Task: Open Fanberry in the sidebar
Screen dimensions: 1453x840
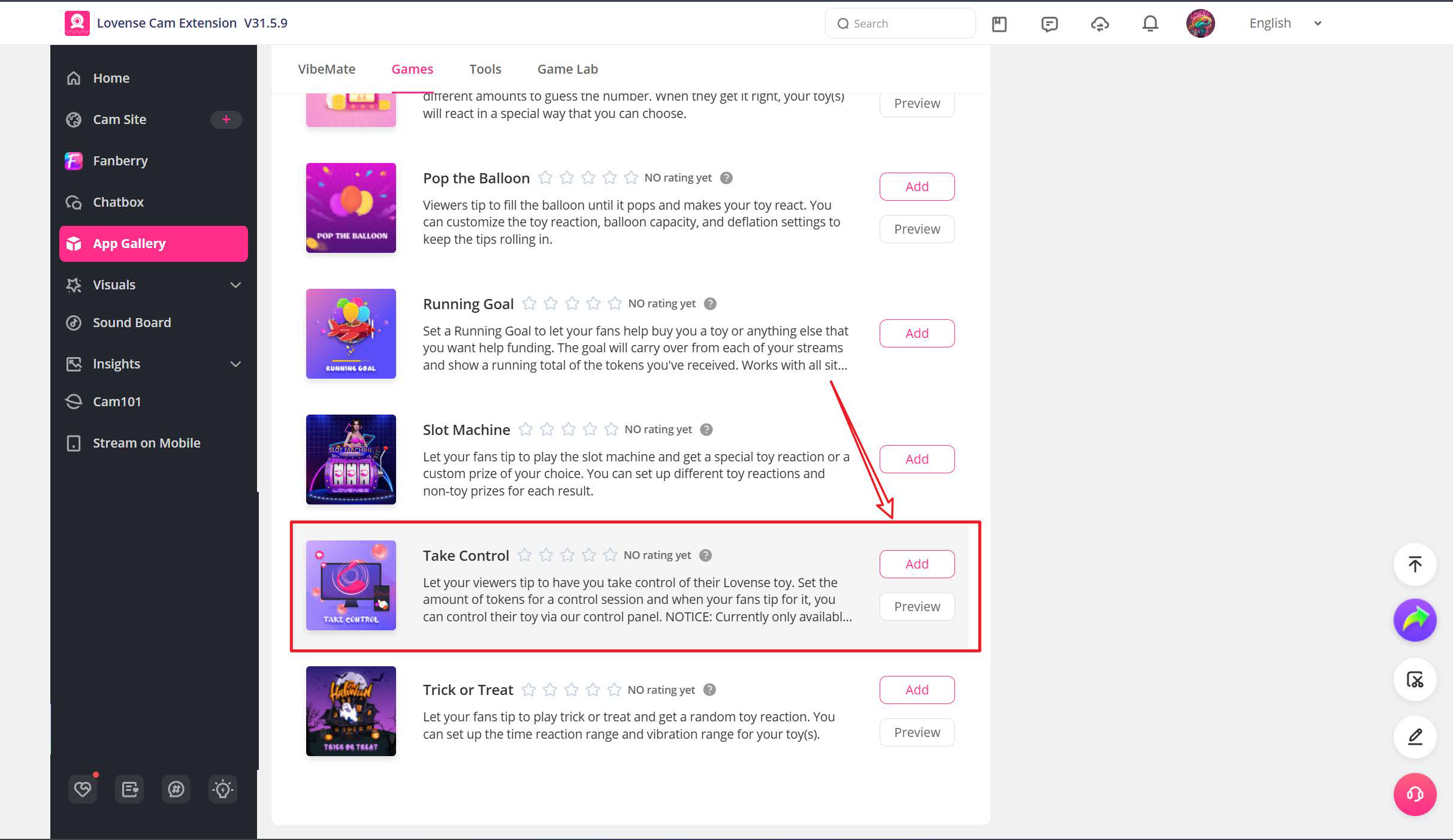Action: pos(153,161)
